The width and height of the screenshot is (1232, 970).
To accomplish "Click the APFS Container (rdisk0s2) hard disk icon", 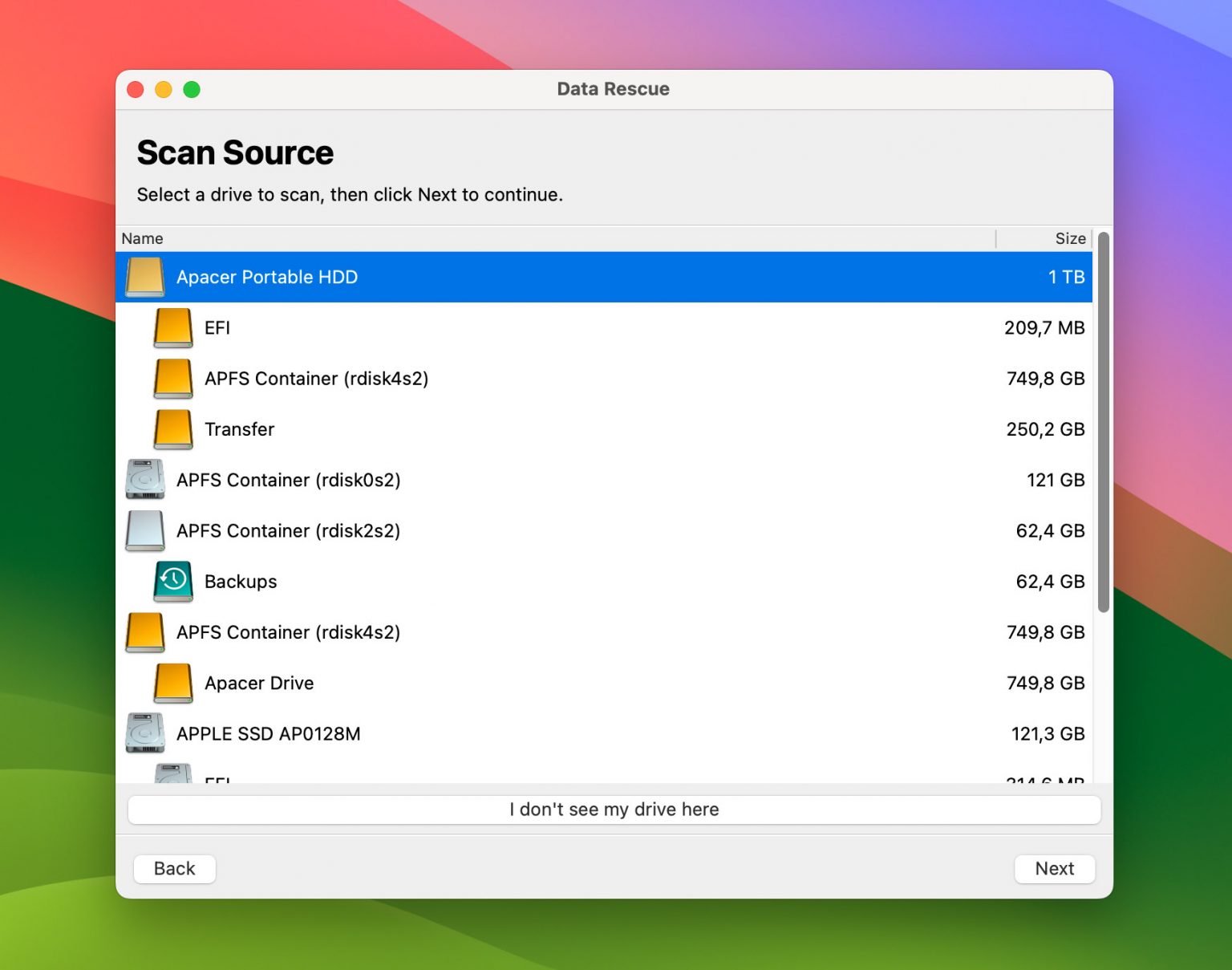I will click(144, 479).
